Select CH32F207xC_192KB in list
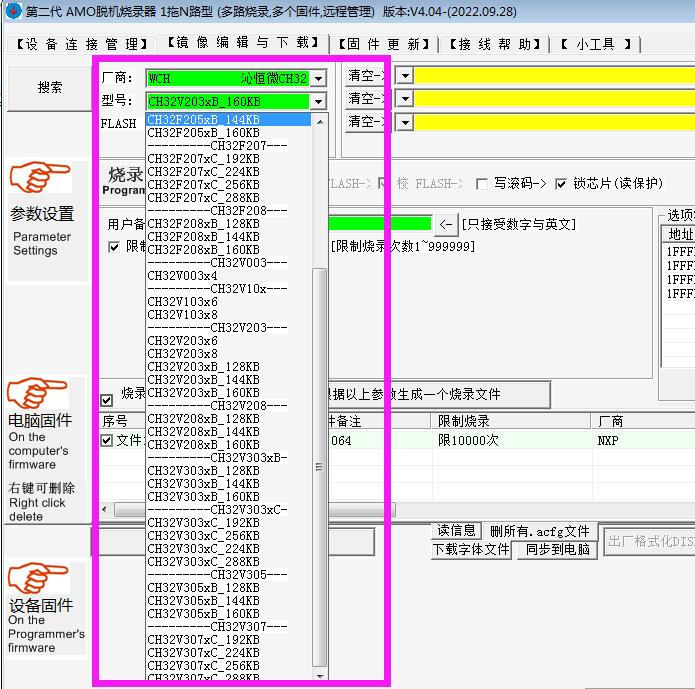695x689 pixels. pos(229,159)
